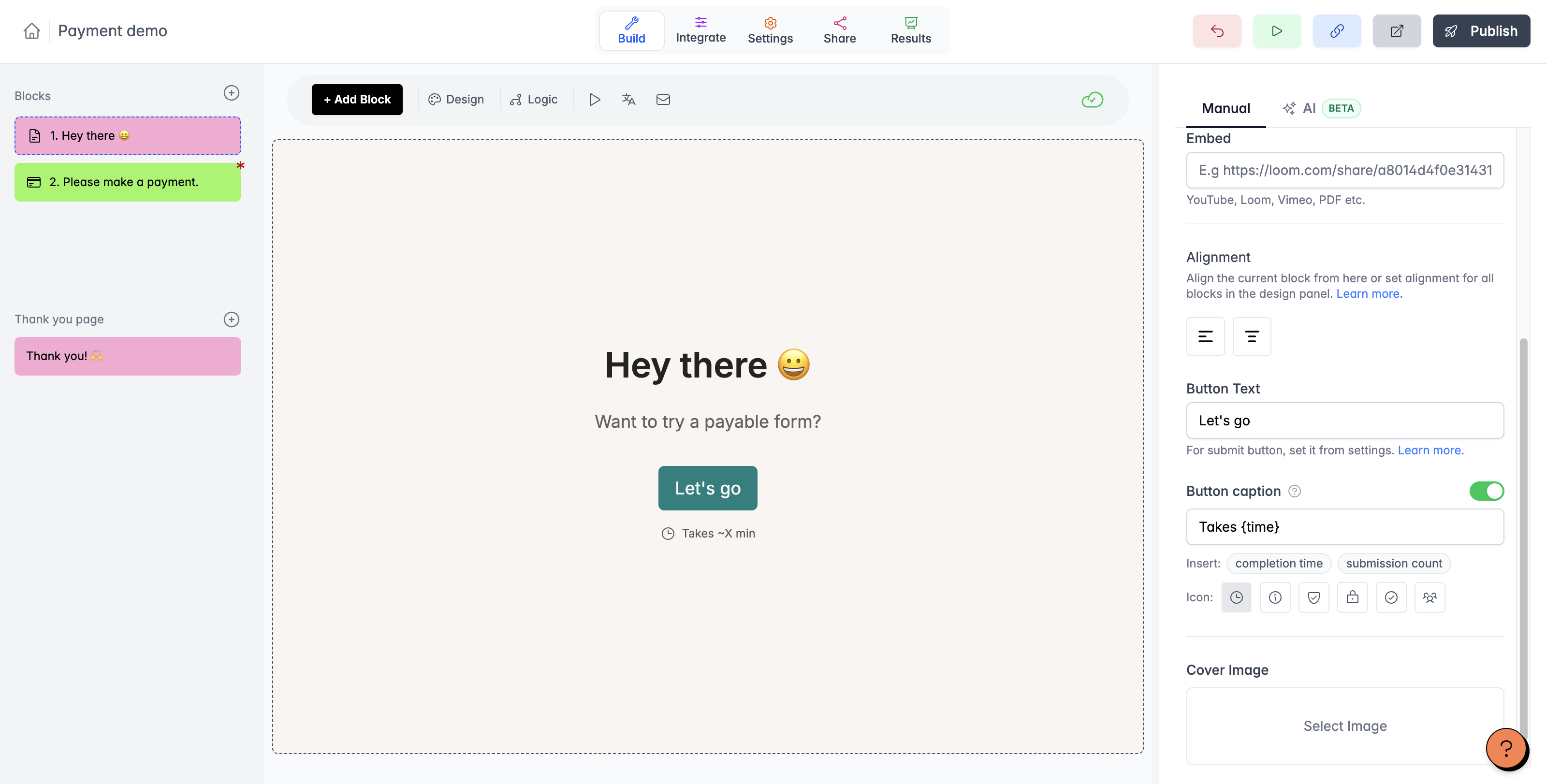
Task: Click the Button Text input field
Action: (x=1344, y=421)
